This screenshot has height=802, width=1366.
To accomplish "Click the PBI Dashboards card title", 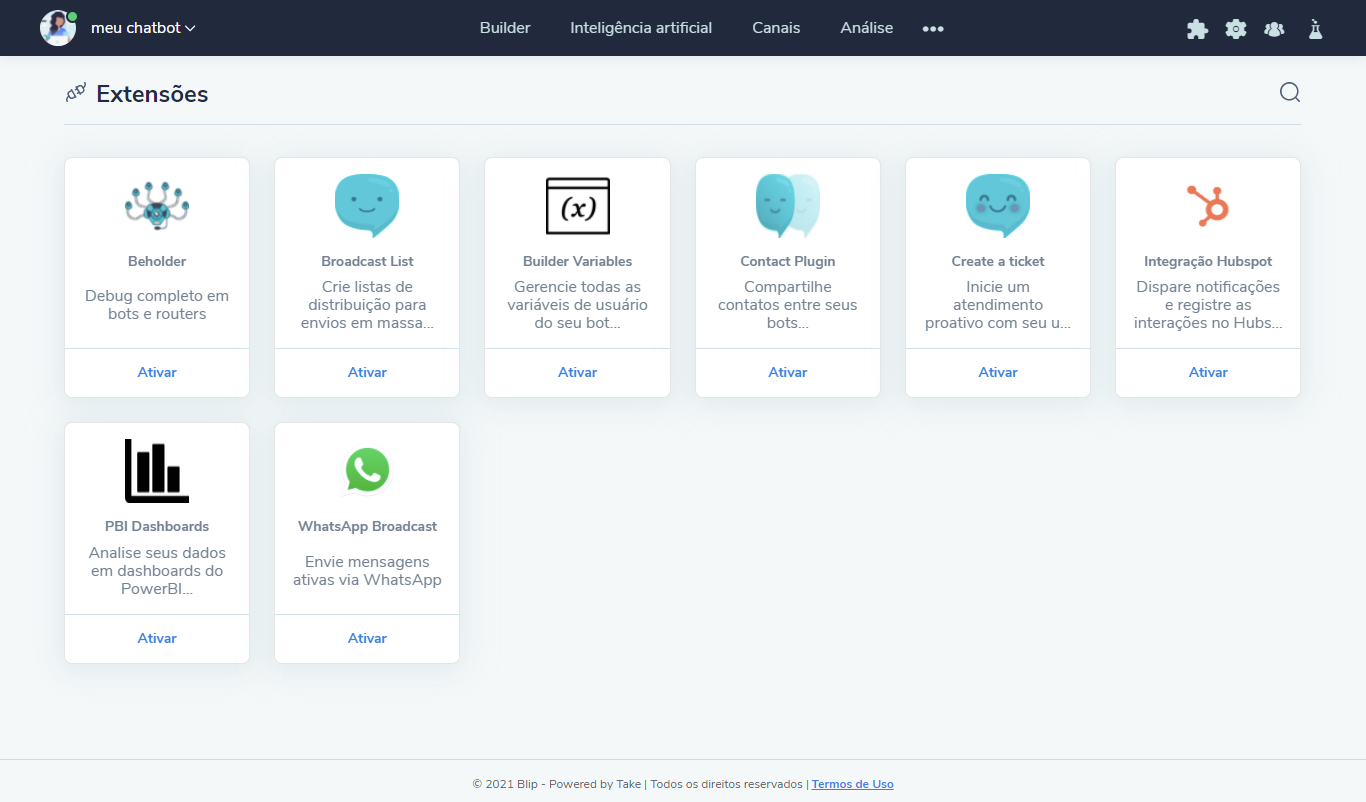I will tap(157, 526).
